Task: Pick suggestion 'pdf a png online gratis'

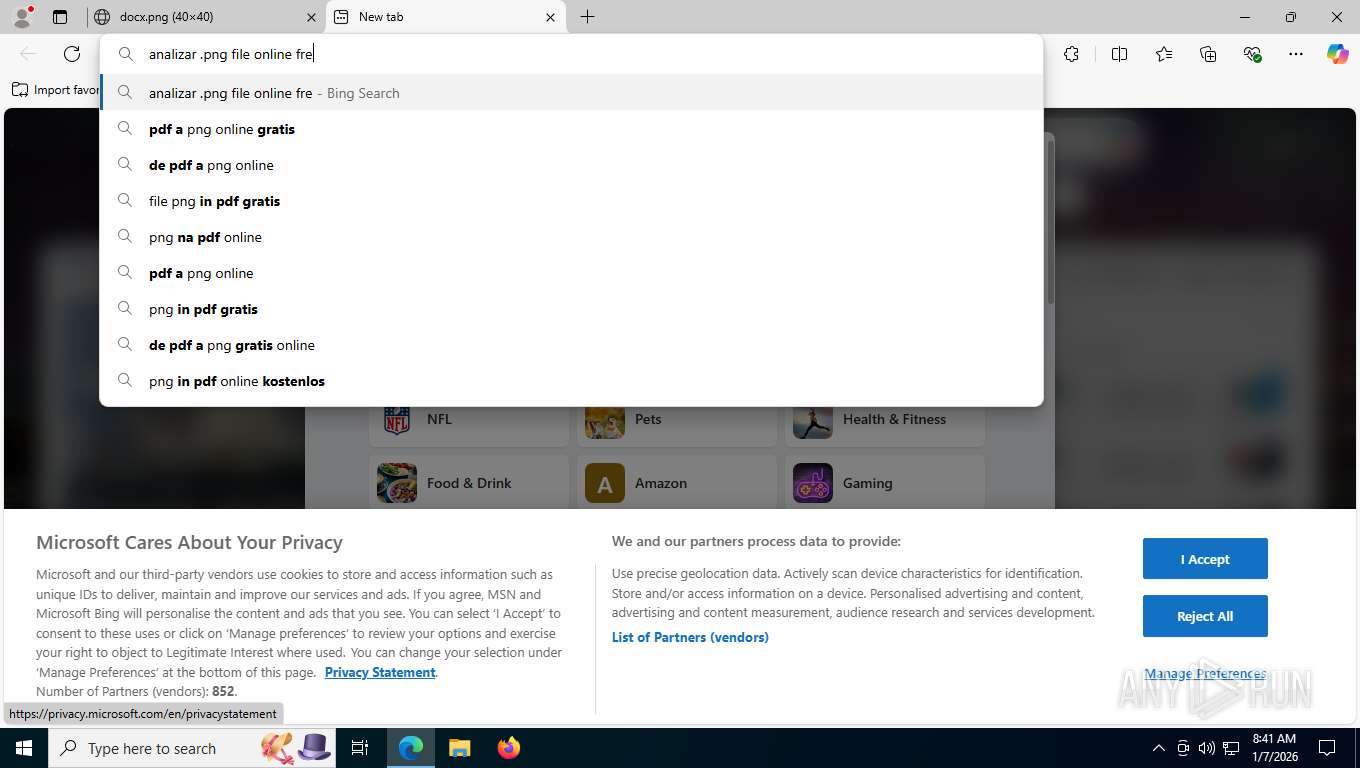Action: (x=572, y=129)
